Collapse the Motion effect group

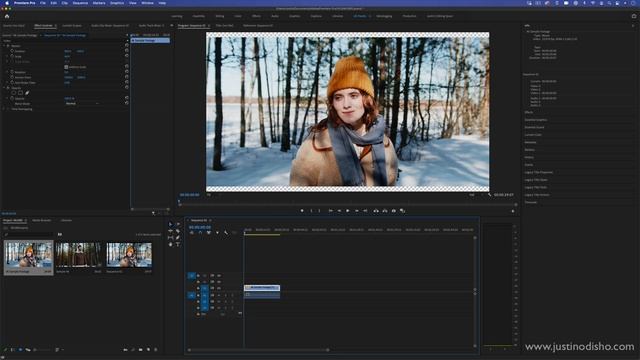4,46
